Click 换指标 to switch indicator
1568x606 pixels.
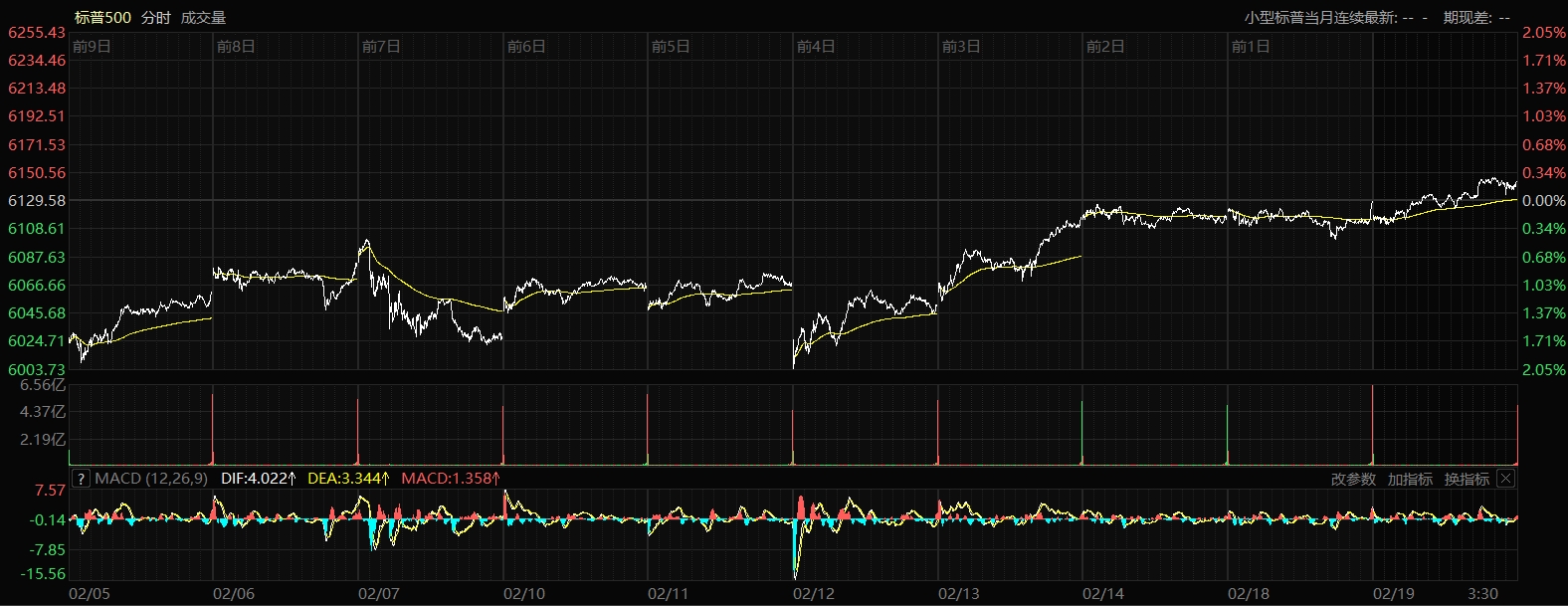pos(1467,479)
